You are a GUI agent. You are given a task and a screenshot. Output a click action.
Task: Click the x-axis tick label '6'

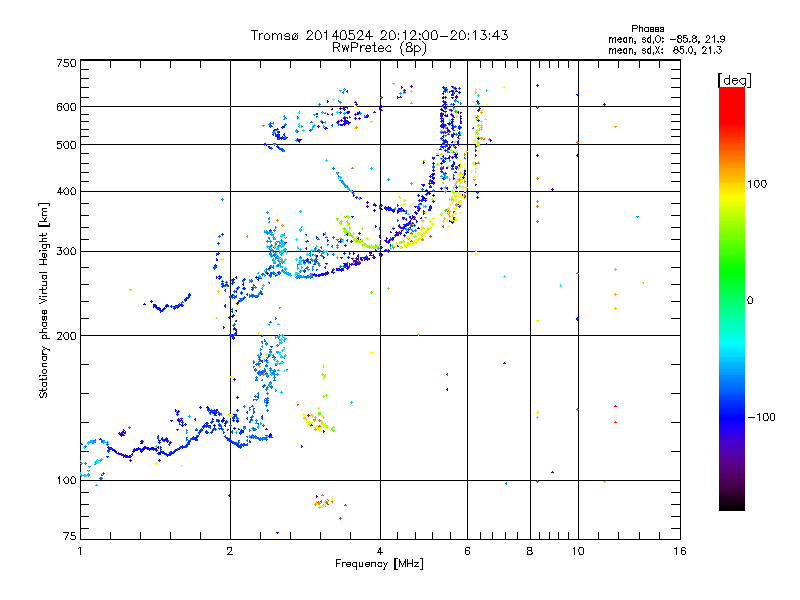tap(467, 551)
